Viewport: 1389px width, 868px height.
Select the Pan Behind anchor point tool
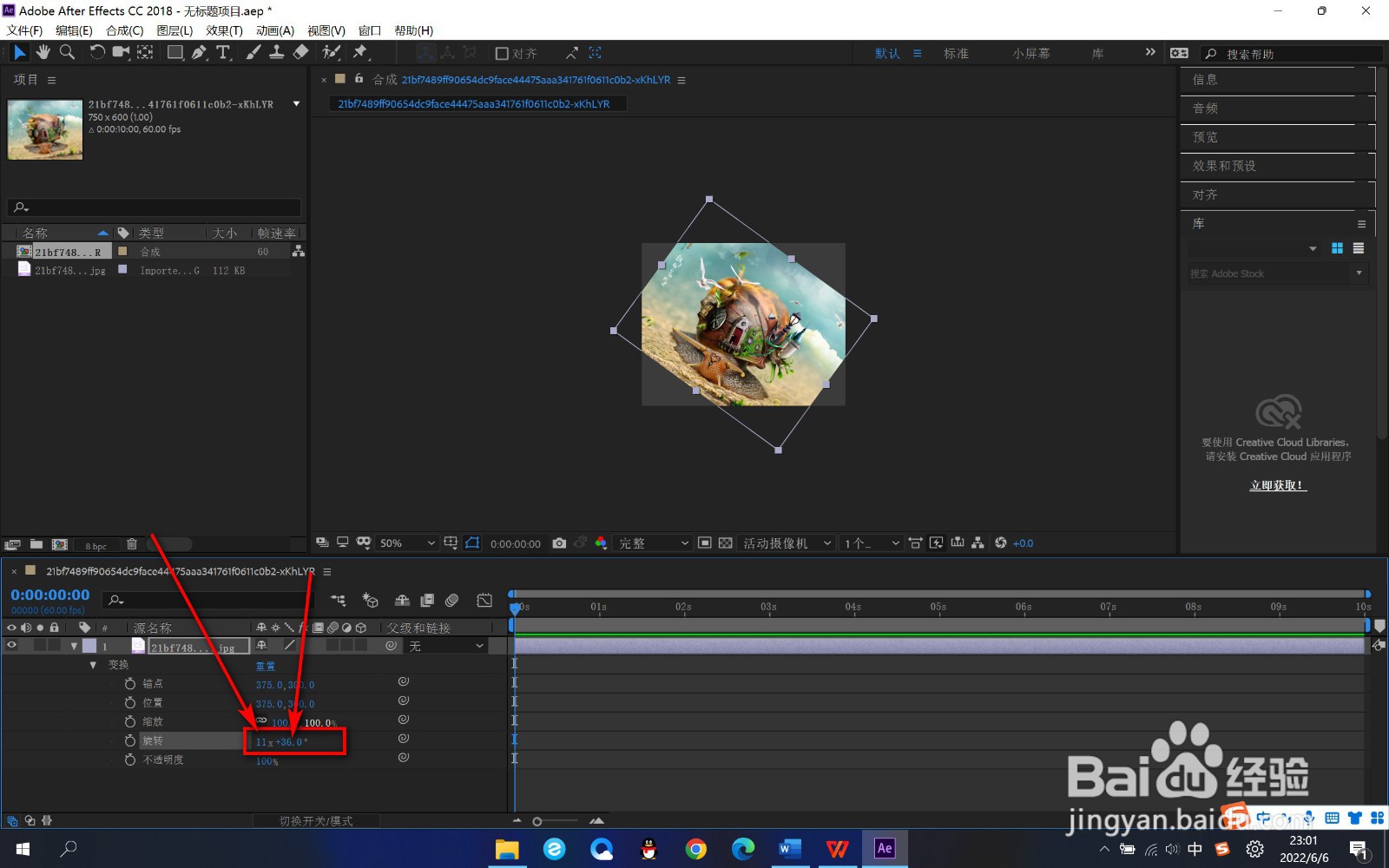[x=145, y=52]
